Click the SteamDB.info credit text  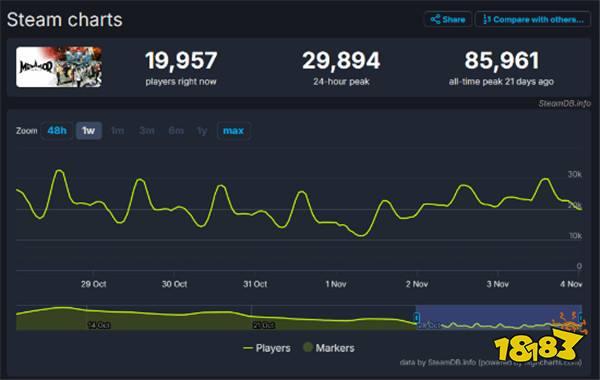coord(564,103)
